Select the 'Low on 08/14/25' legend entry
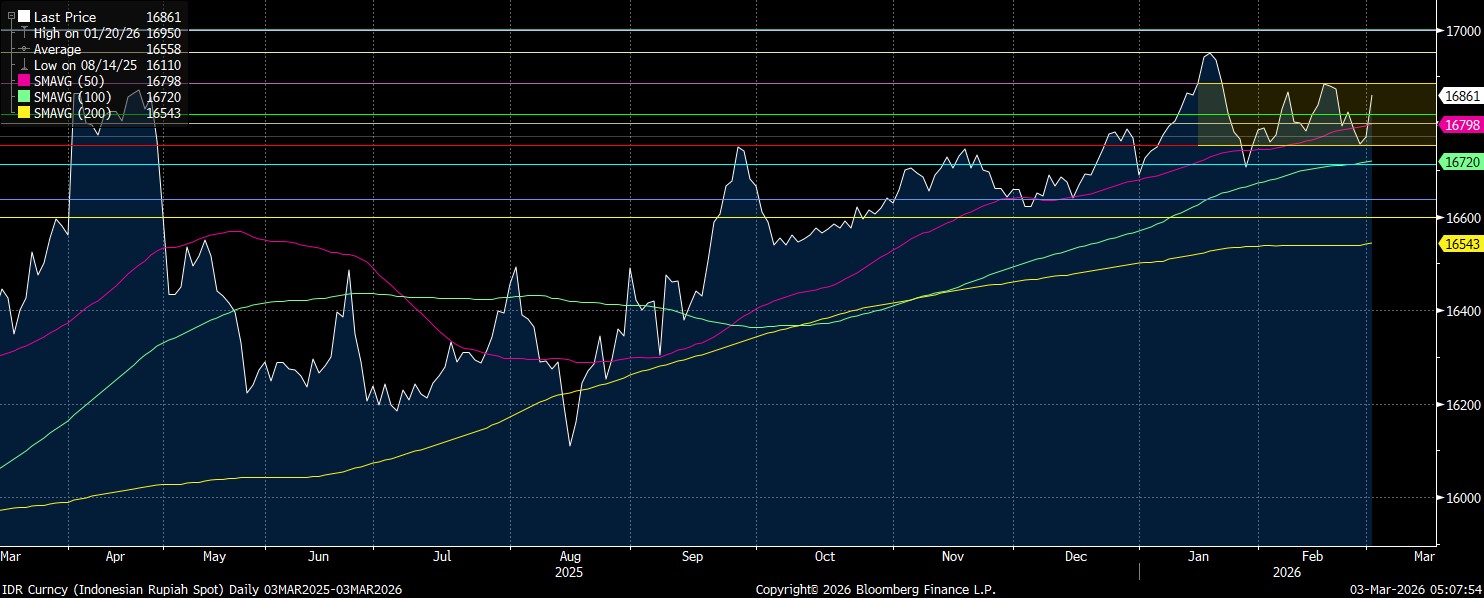Image resolution: width=1484 pixels, height=598 pixels. tap(85, 65)
